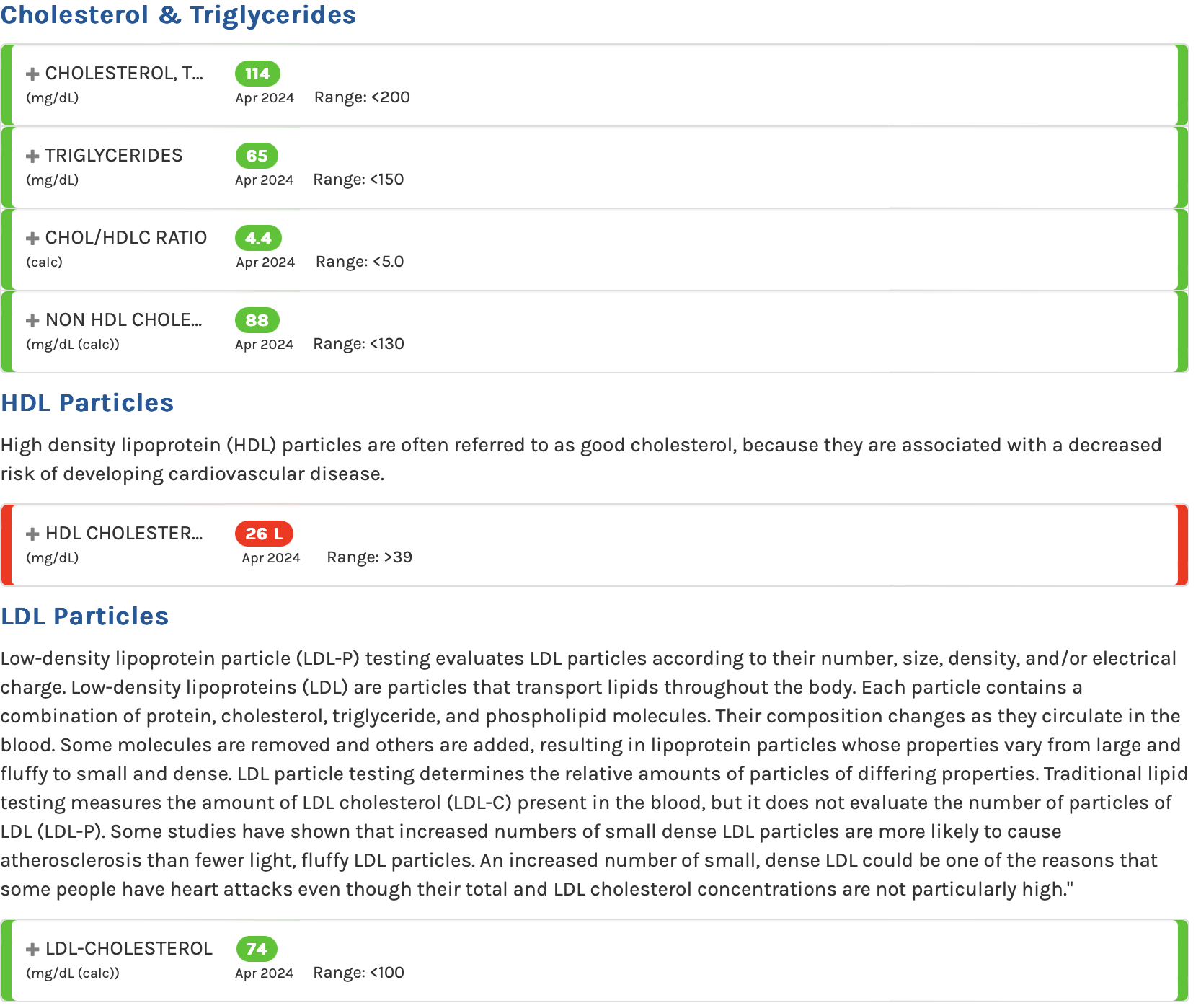Expand the CHOL/HDLC Ratio plus icon
The width and height of the screenshot is (1201, 1008).
(x=32, y=239)
